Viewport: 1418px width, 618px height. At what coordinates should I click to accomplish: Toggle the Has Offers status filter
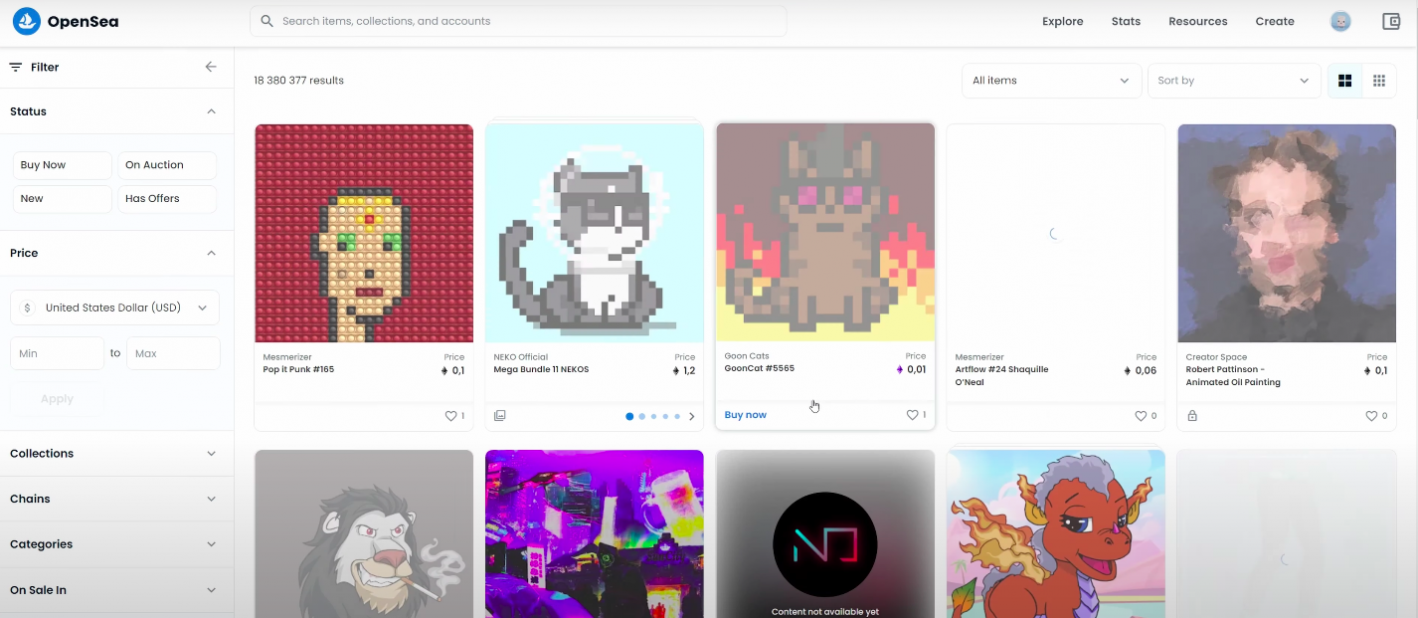[x=167, y=199]
